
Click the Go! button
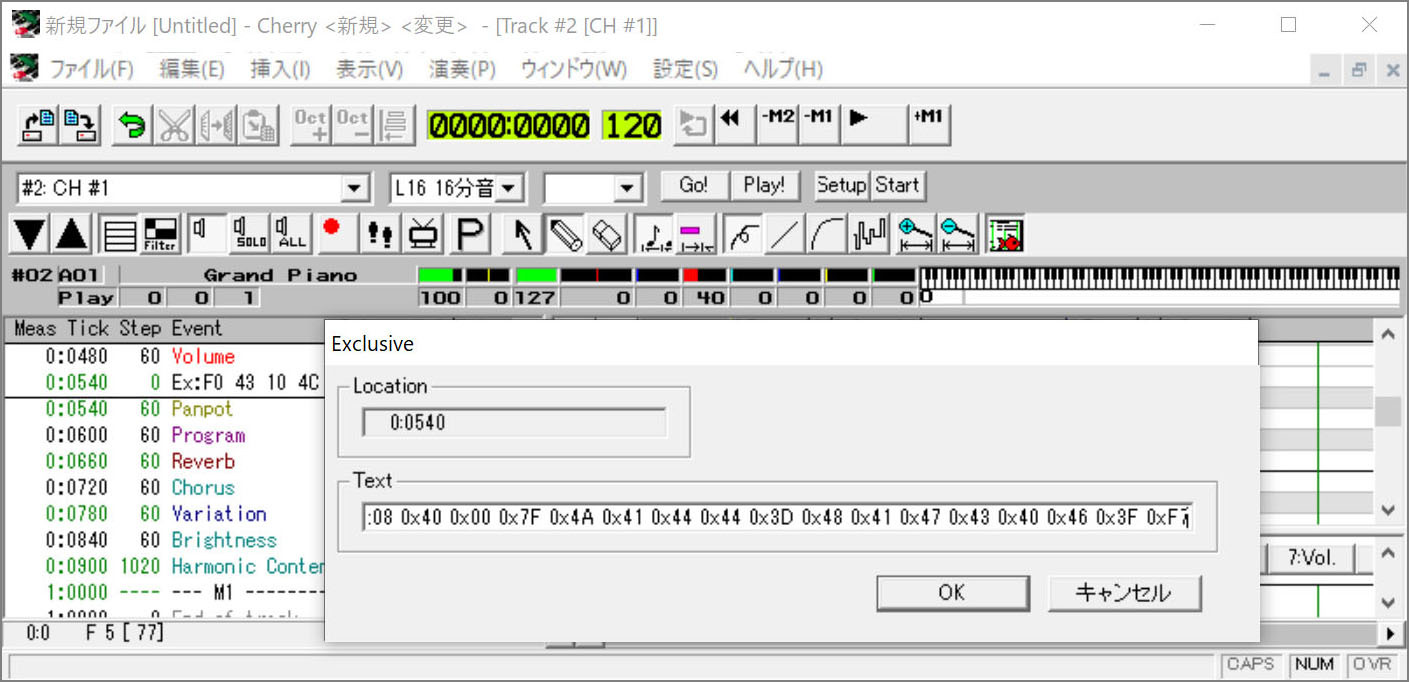tap(693, 185)
